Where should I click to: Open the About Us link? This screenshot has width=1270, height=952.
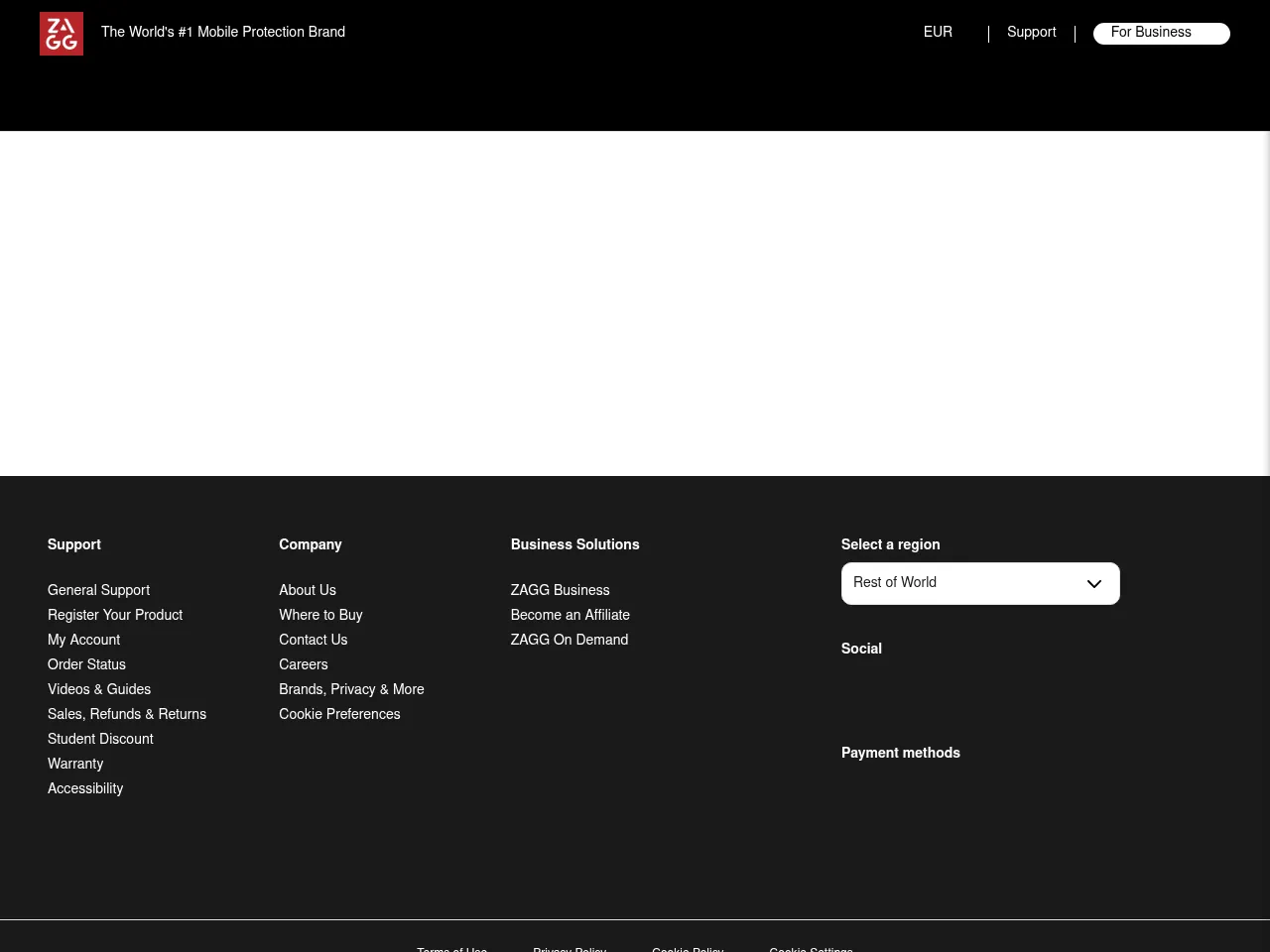[x=308, y=590]
